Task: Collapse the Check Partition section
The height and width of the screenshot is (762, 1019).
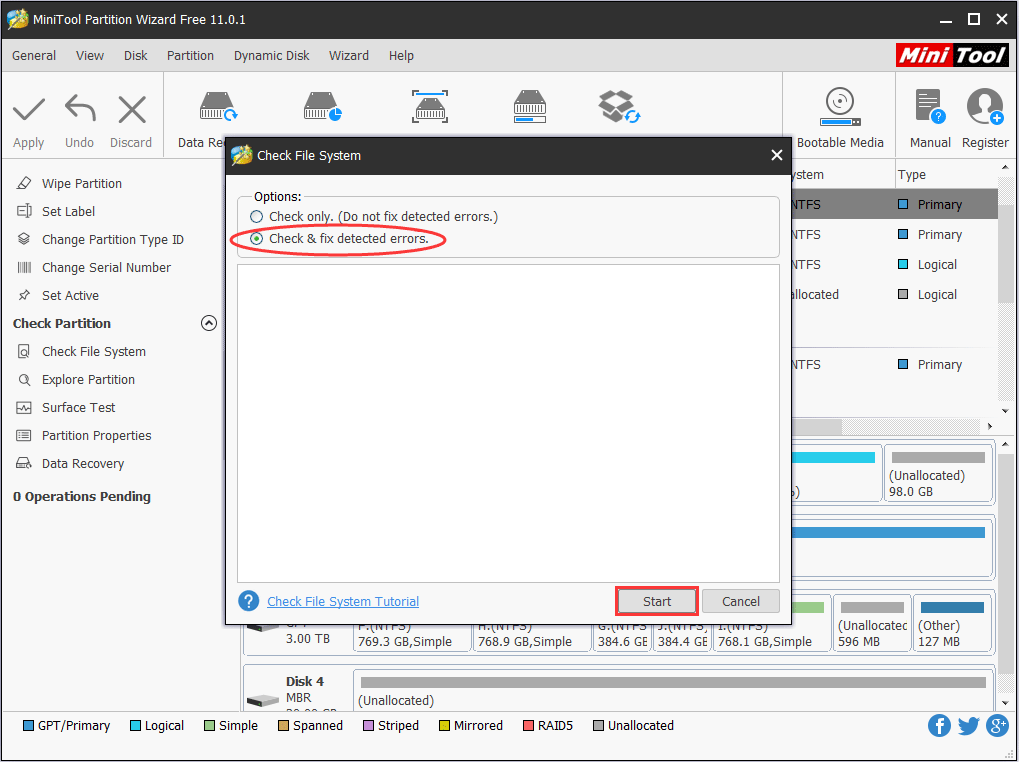Action: (x=209, y=323)
